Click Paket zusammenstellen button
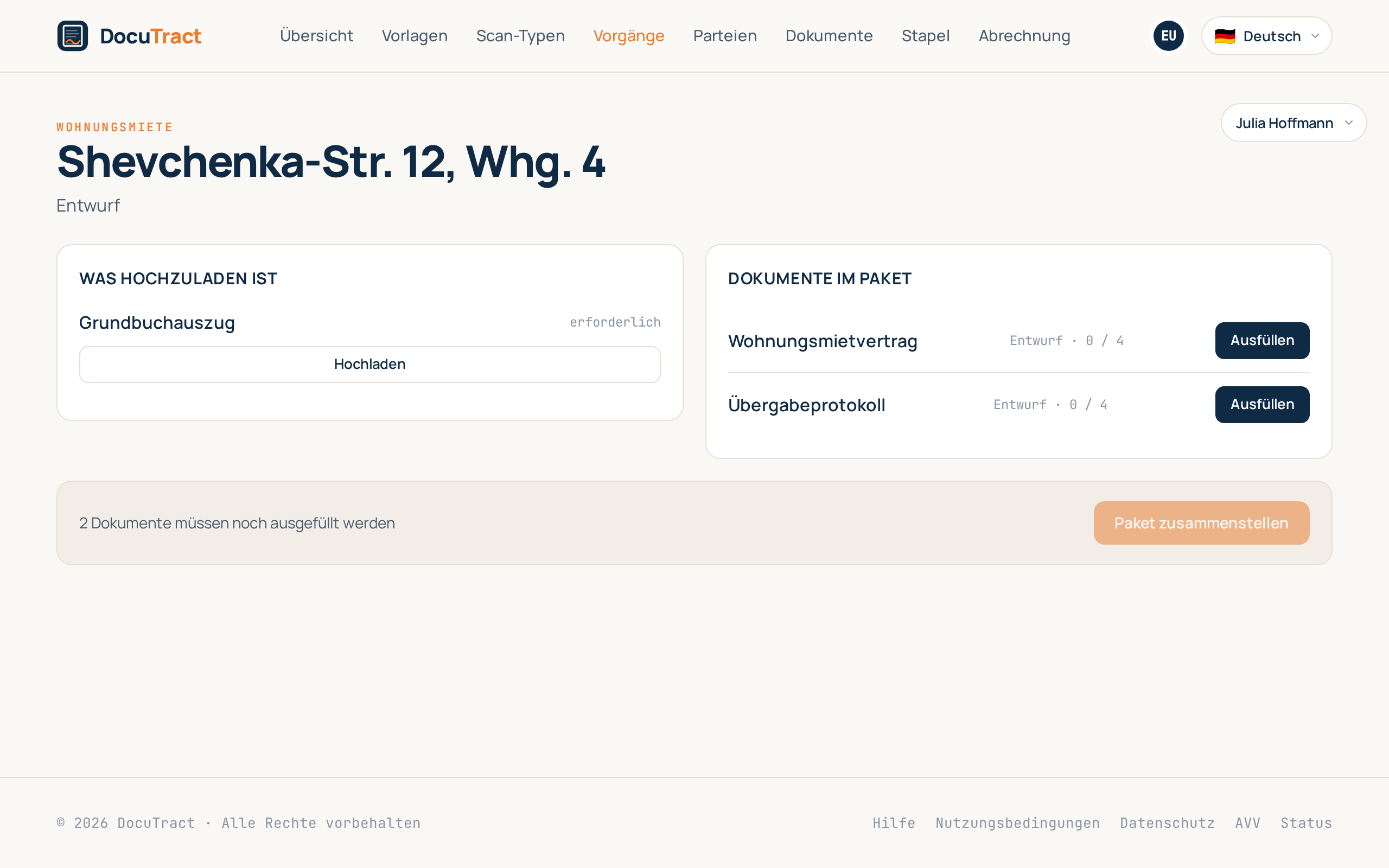Viewport: 1389px width, 868px height. pyautogui.click(x=1201, y=523)
